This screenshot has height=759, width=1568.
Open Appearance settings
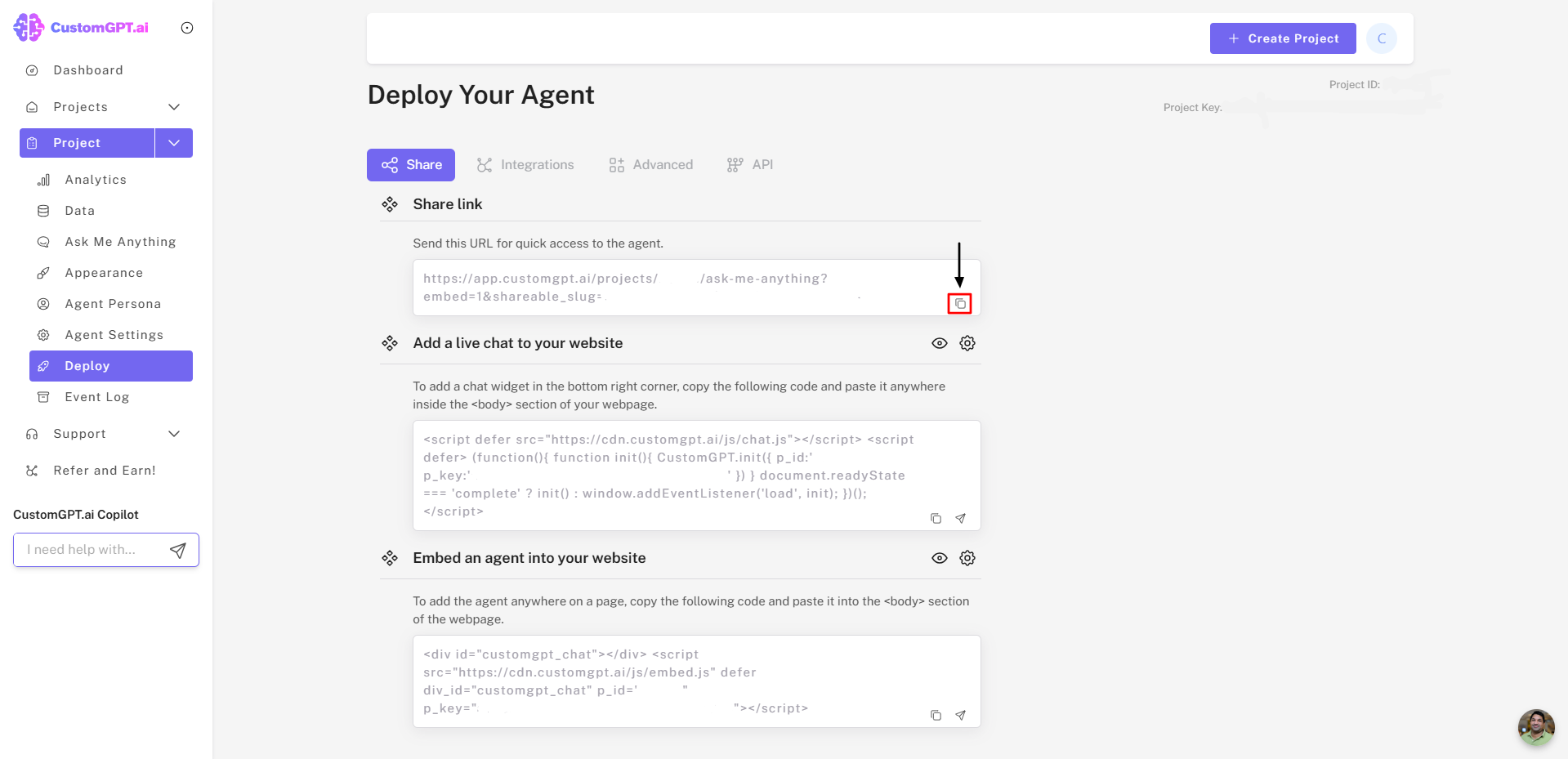point(104,273)
